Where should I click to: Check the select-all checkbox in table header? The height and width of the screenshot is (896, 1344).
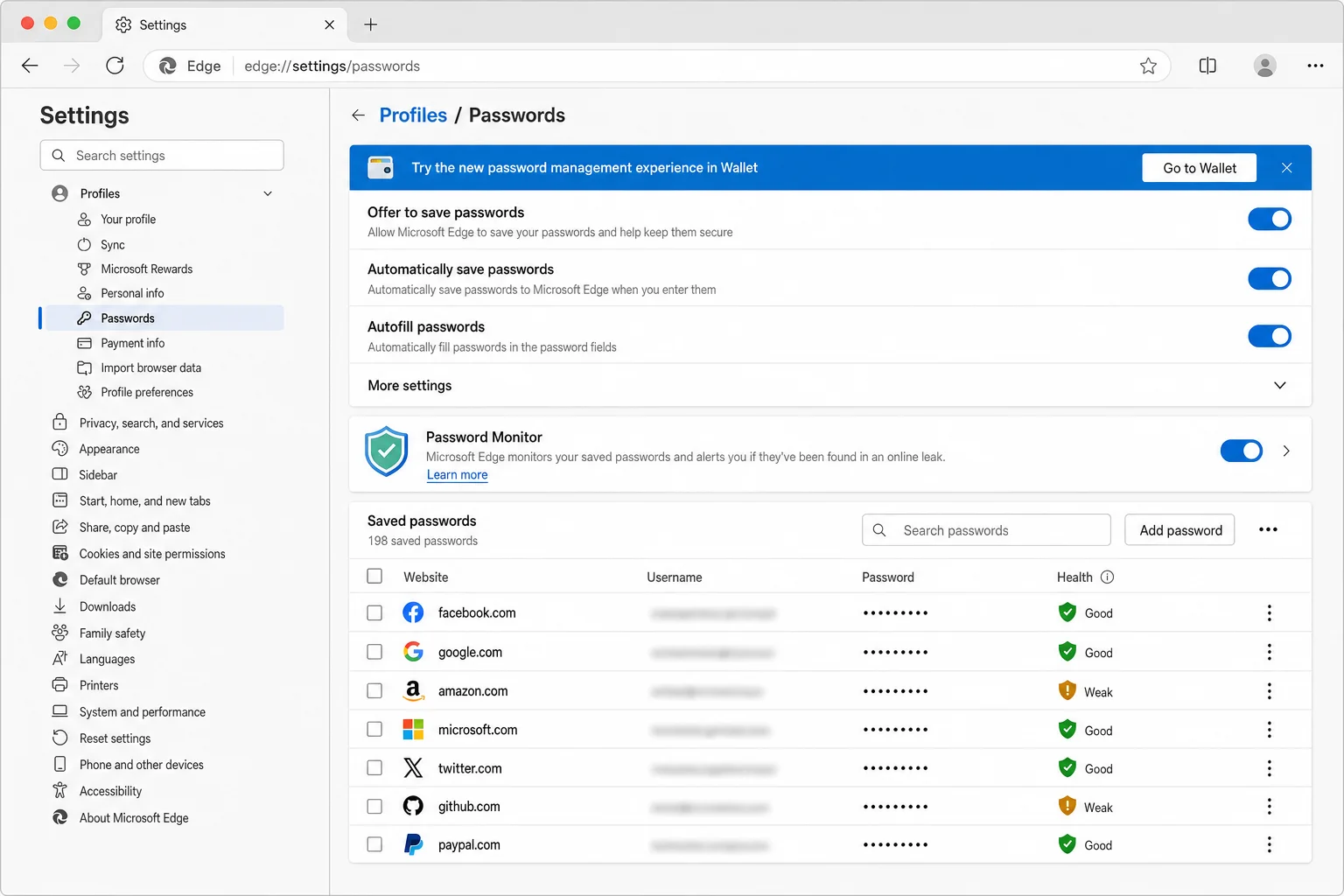tap(374, 576)
